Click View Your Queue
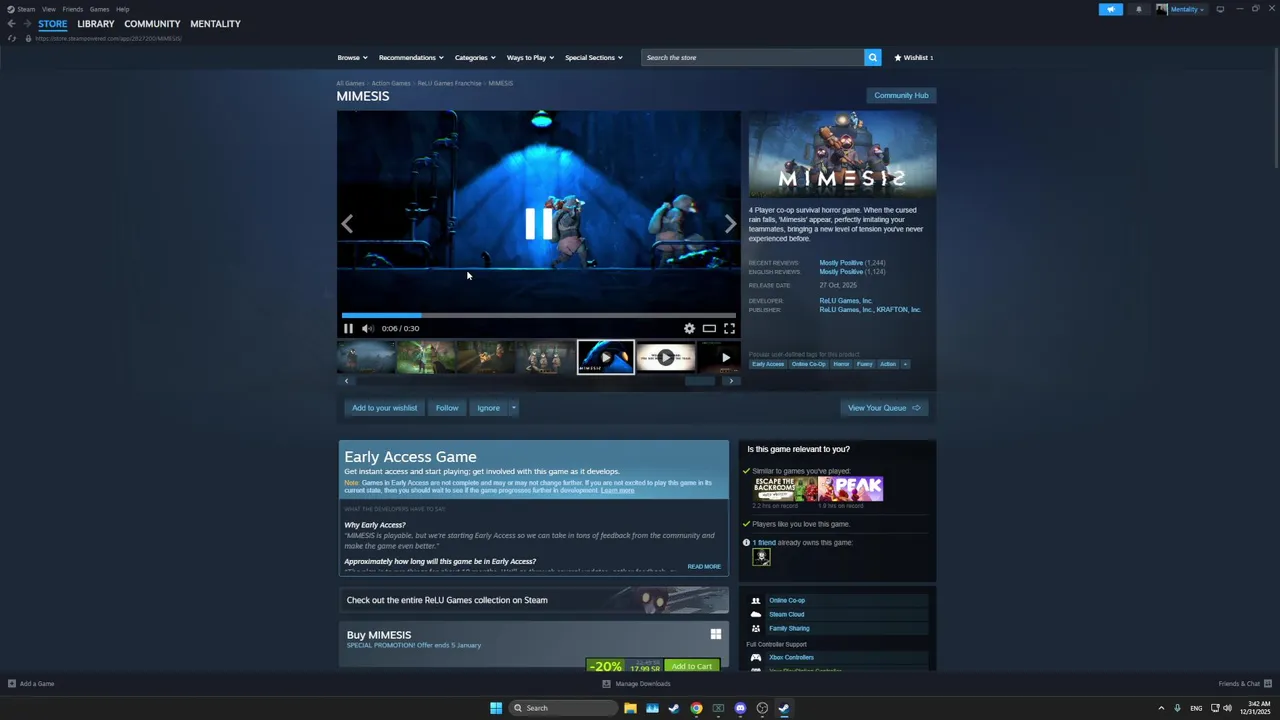This screenshot has height=720, width=1280. [x=884, y=408]
